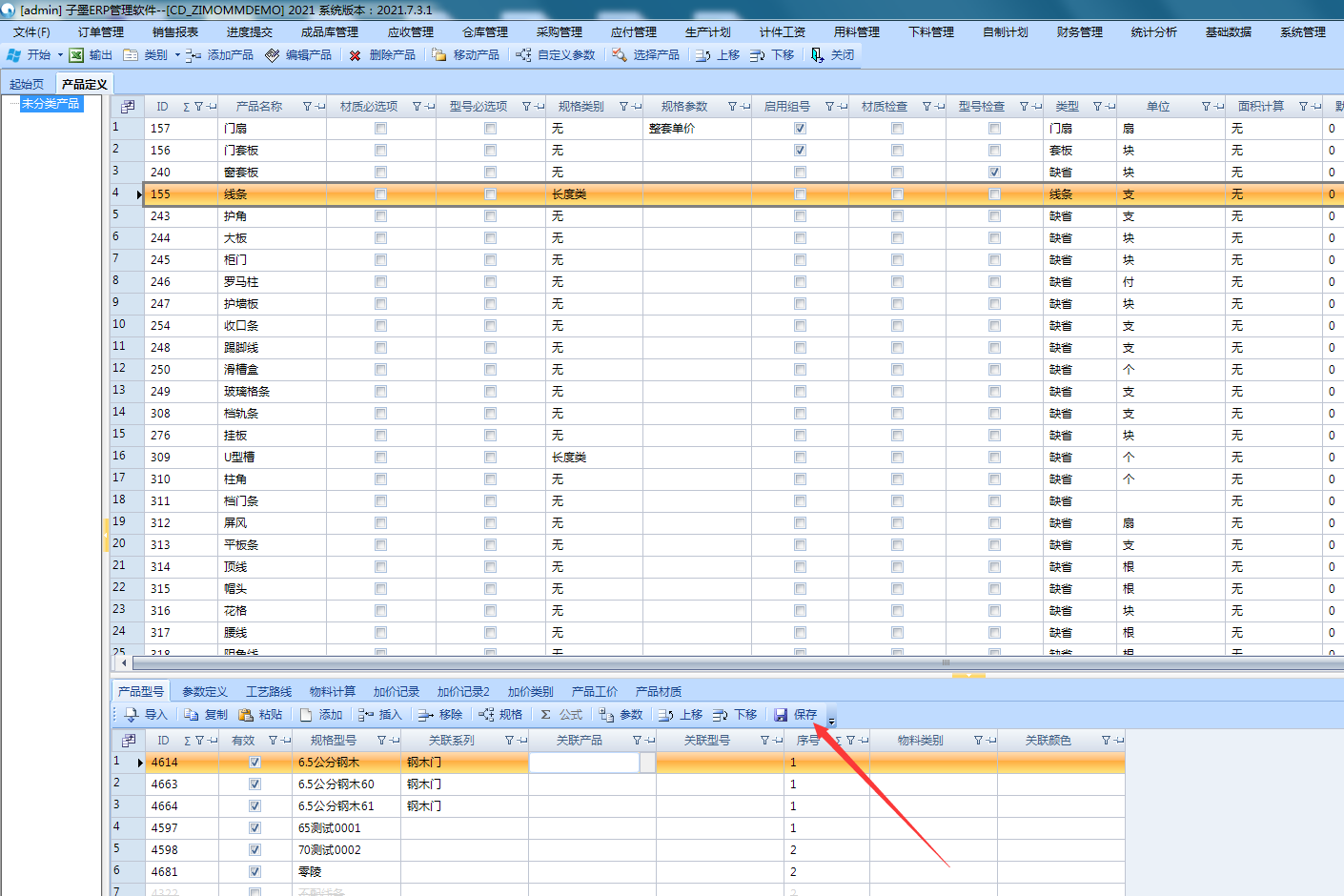This screenshot has height=896, width=1344.
Task: Toggle 有效 checkbox for 6.5公分钢木60
Action: (x=255, y=784)
